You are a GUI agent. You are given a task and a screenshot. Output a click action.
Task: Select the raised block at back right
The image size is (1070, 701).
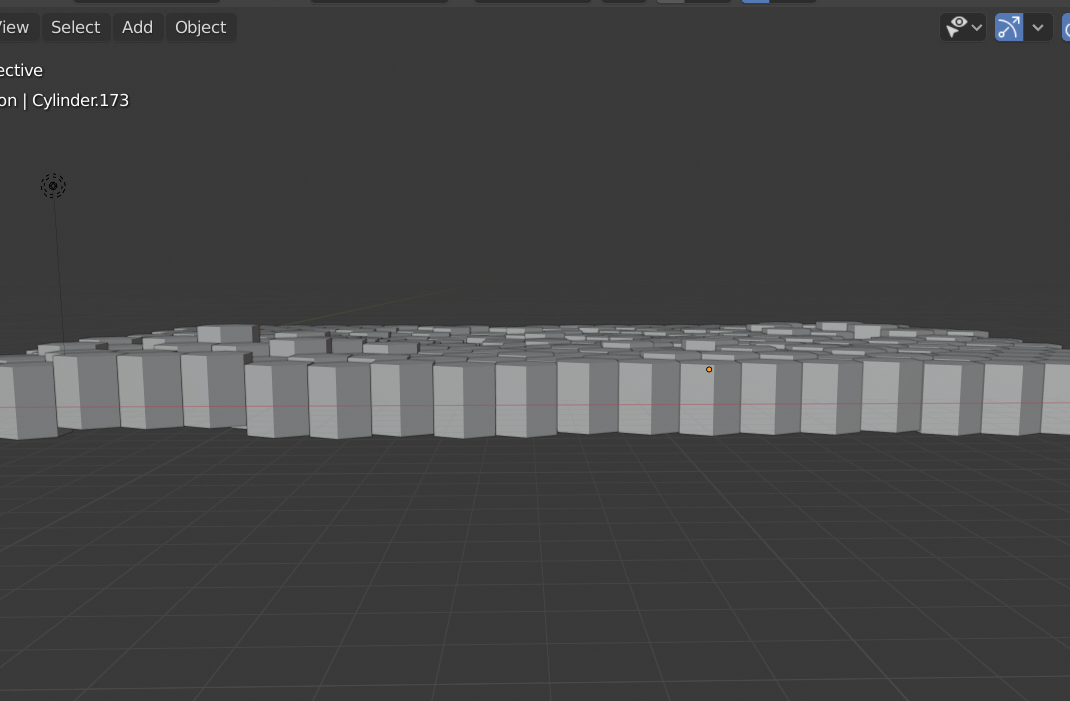point(841,326)
